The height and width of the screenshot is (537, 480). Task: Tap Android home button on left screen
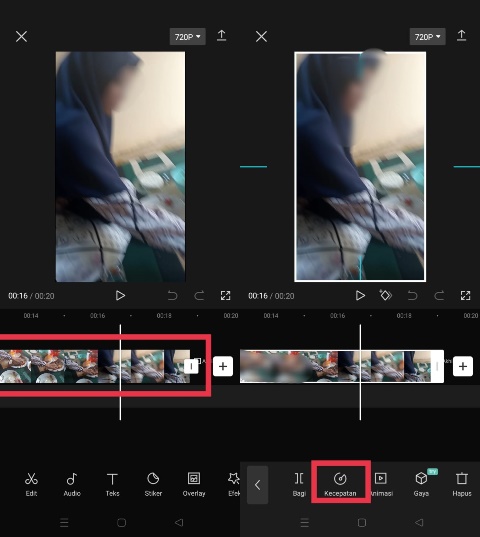122,523
